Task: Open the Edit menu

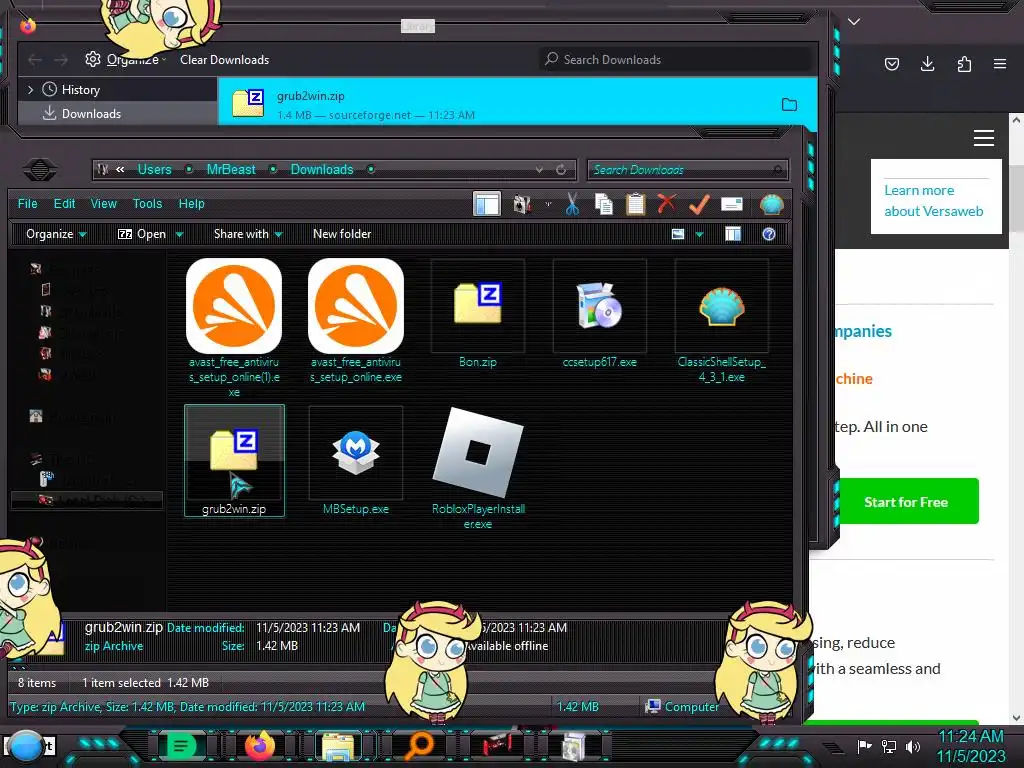Action: tap(64, 204)
